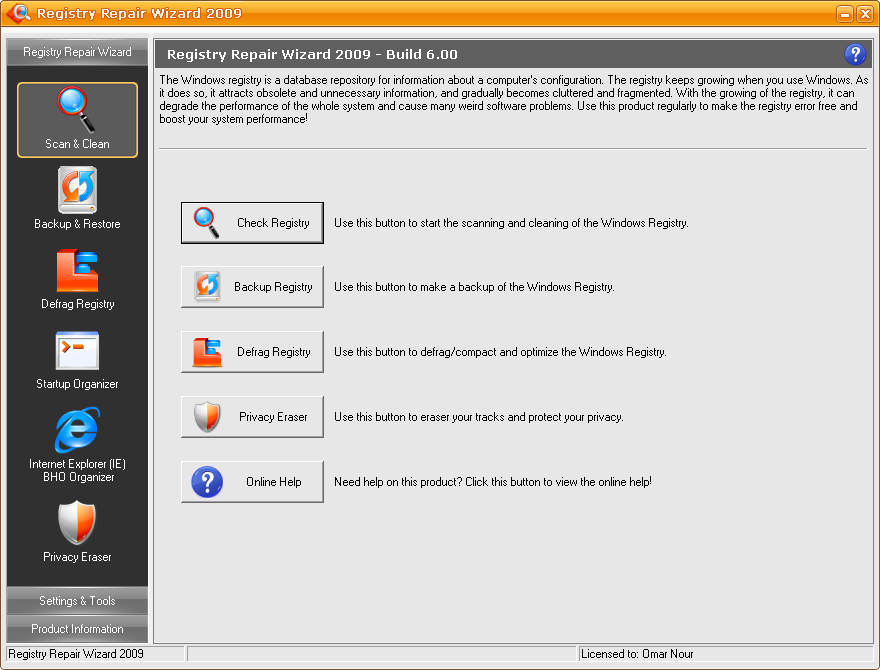Click the Windows registry introduction paragraph
The height and width of the screenshot is (670, 880).
[514, 99]
